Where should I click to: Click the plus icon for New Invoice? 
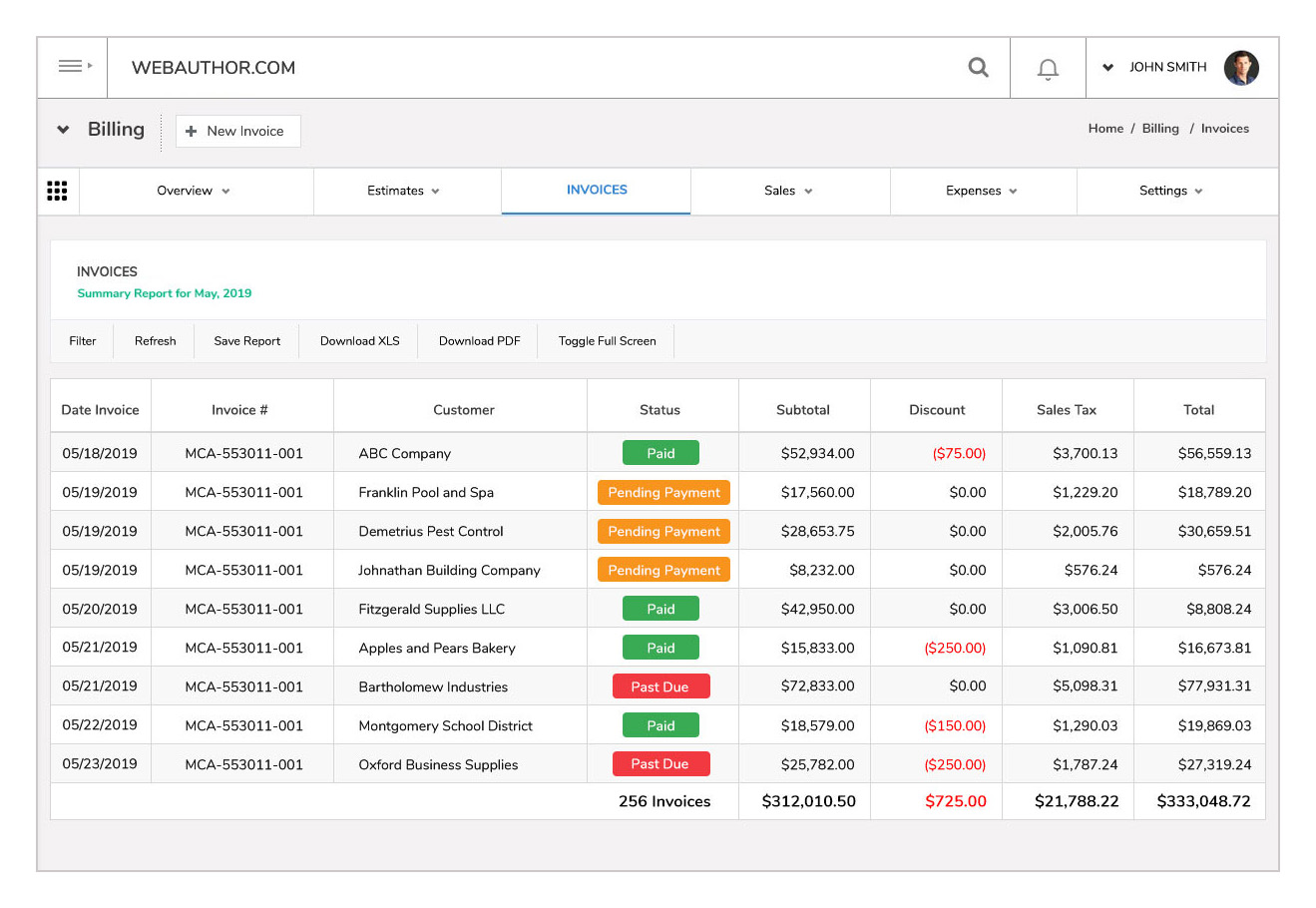[191, 131]
